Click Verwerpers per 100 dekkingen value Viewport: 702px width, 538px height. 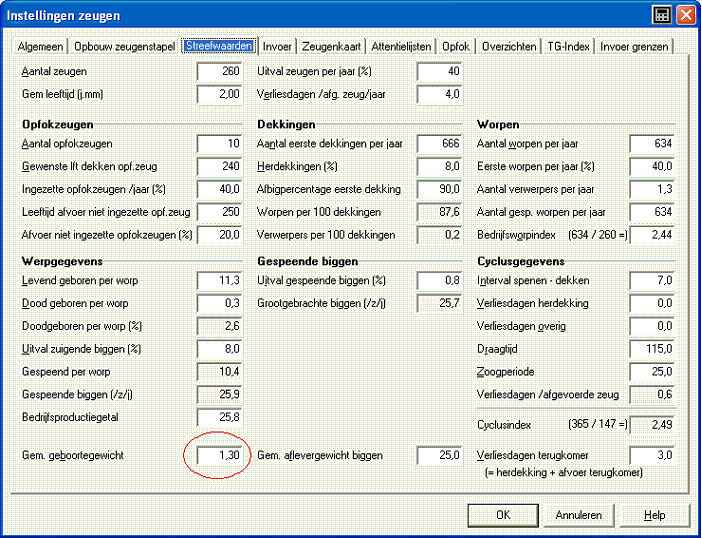click(x=440, y=235)
